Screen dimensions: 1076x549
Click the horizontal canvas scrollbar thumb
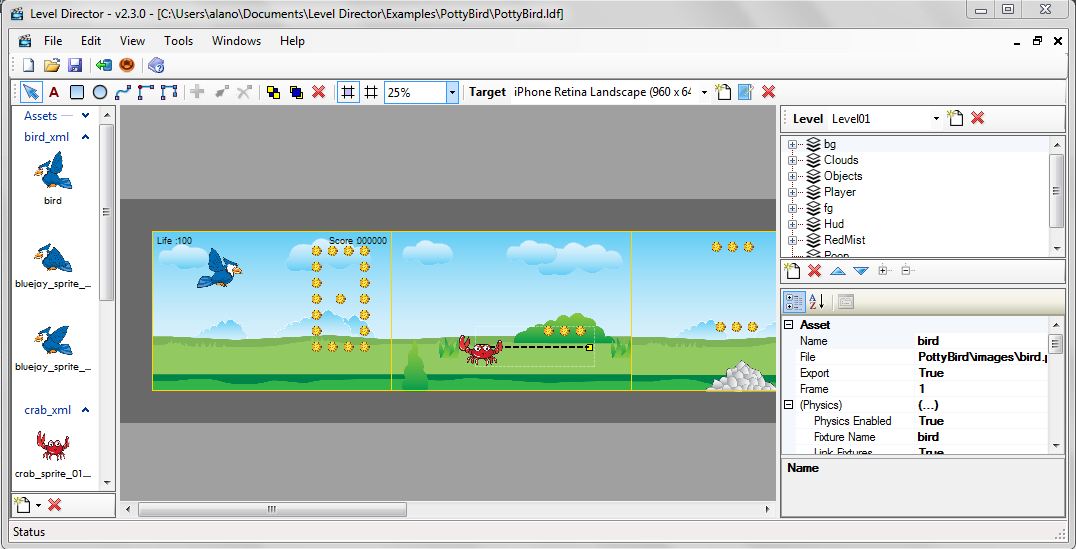click(x=272, y=509)
